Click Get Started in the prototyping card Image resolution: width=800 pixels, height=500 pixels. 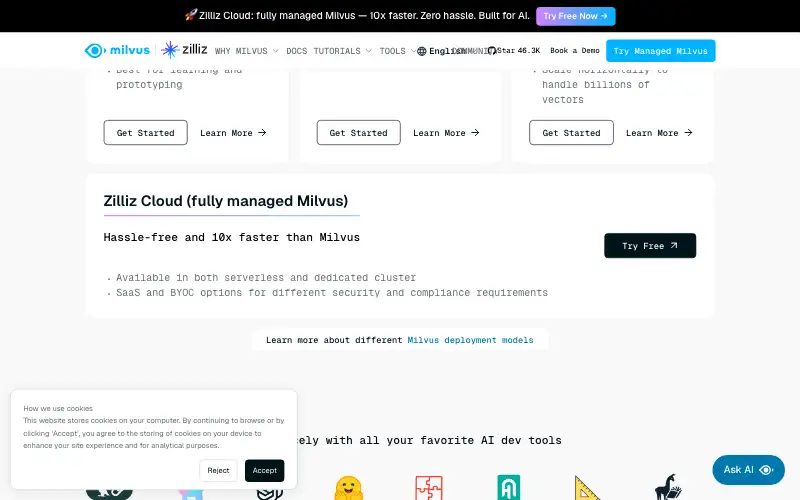[x=145, y=133]
